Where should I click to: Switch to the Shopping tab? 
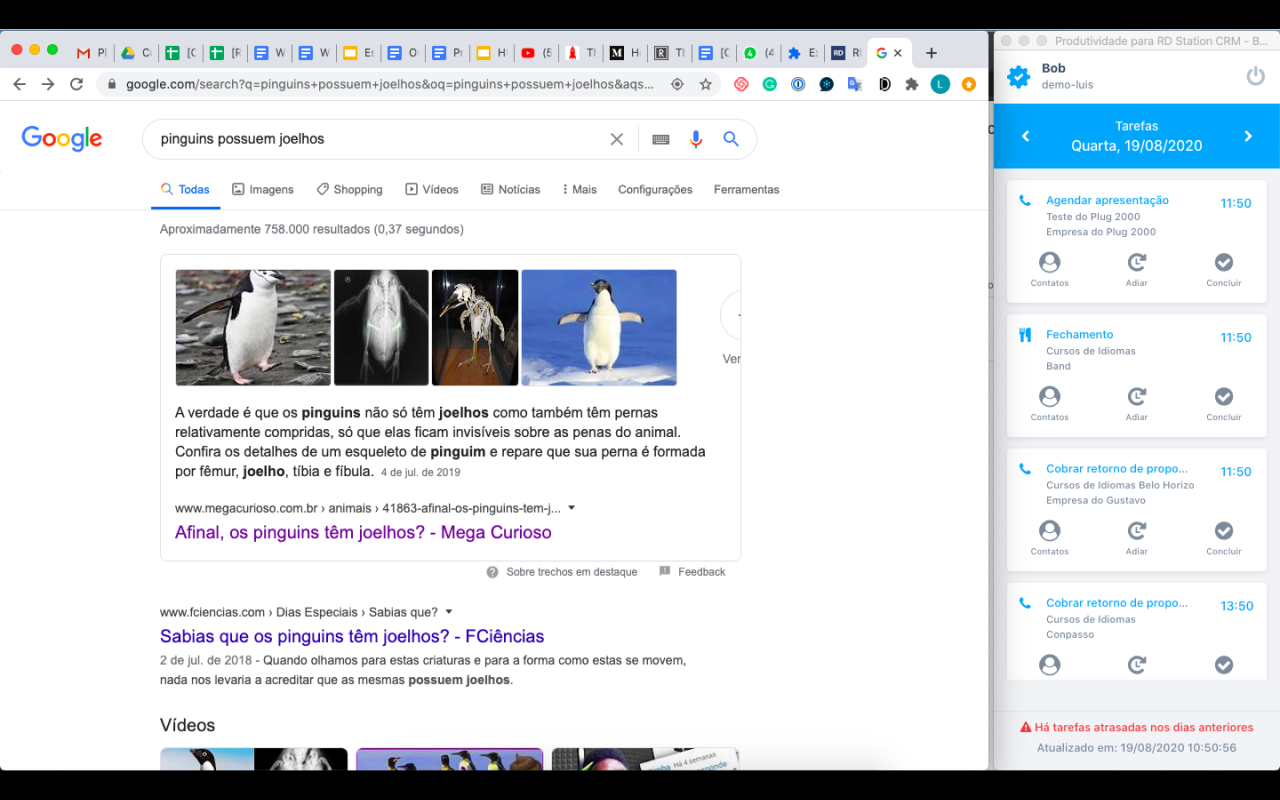point(349,189)
